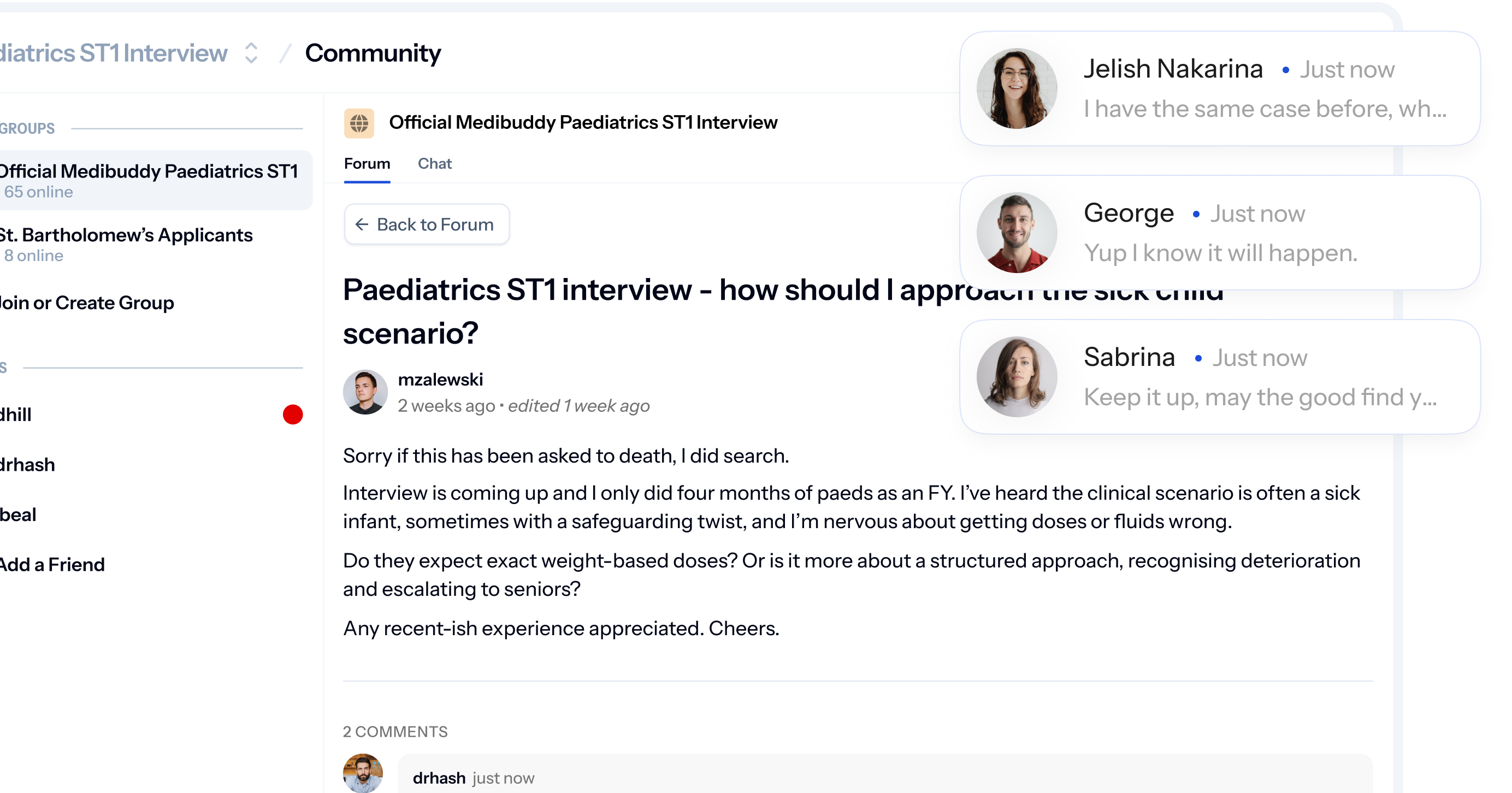Screen dimensions: 1512x793
Task: Open the Community breadcrumb
Action: pos(373,53)
